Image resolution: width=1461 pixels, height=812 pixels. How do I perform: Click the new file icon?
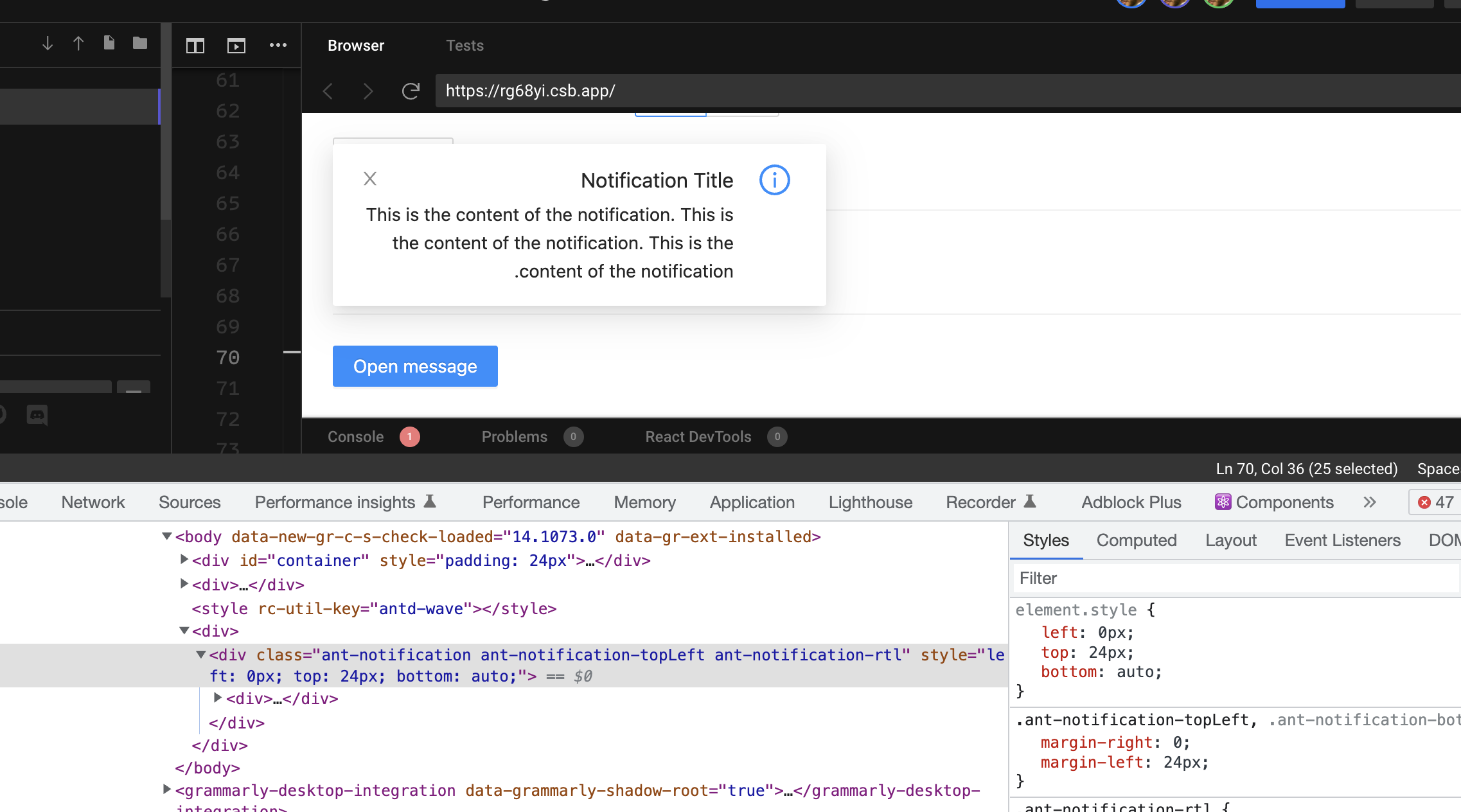point(109,43)
